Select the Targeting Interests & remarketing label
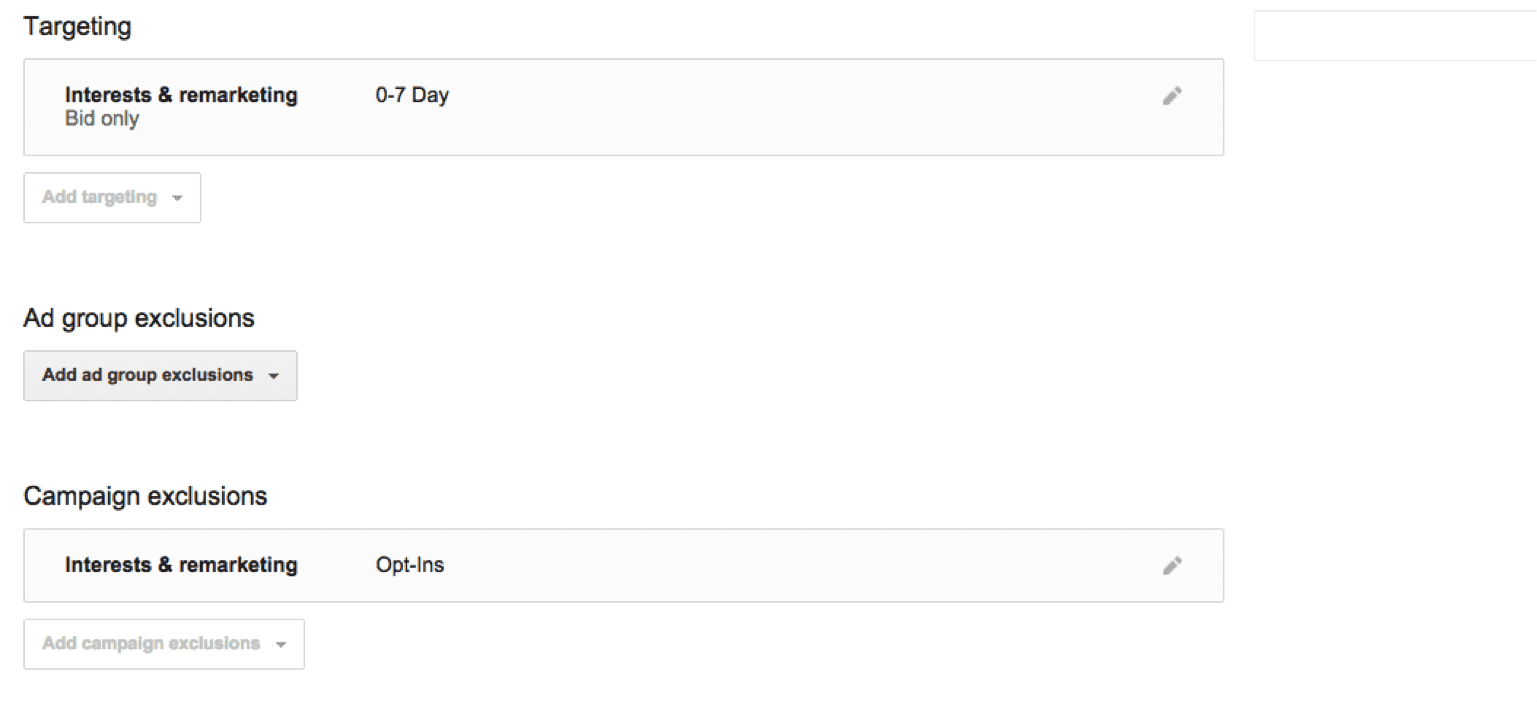This screenshot has height=702, width=1537. pos(181,95)
